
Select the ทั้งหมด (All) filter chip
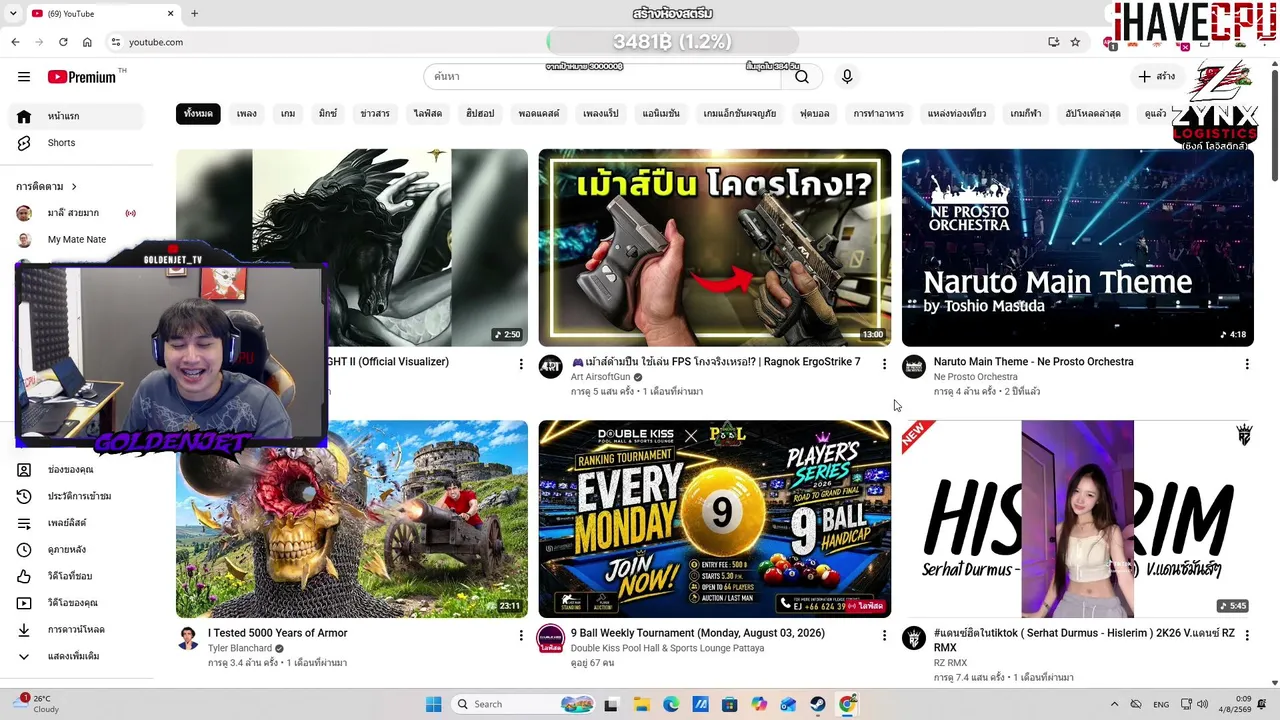[198, 113]
